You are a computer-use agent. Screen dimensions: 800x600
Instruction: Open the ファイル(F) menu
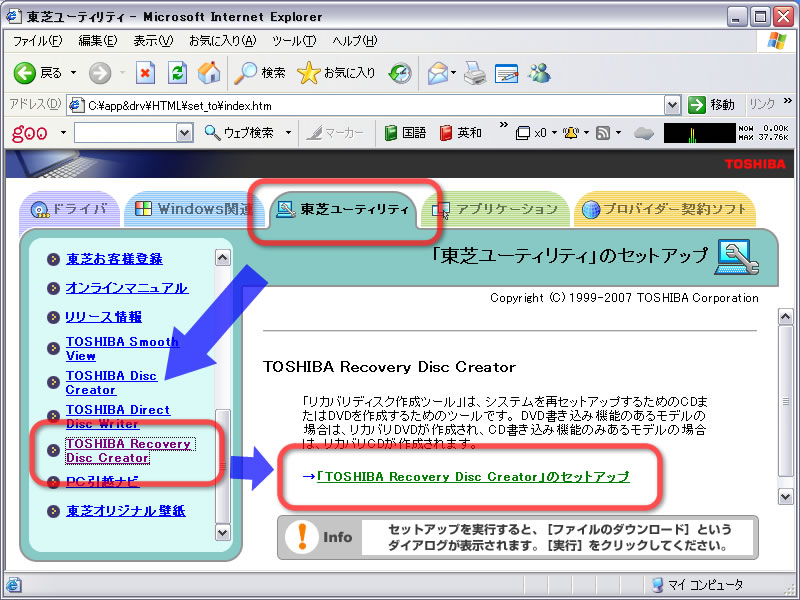(37, 41)
